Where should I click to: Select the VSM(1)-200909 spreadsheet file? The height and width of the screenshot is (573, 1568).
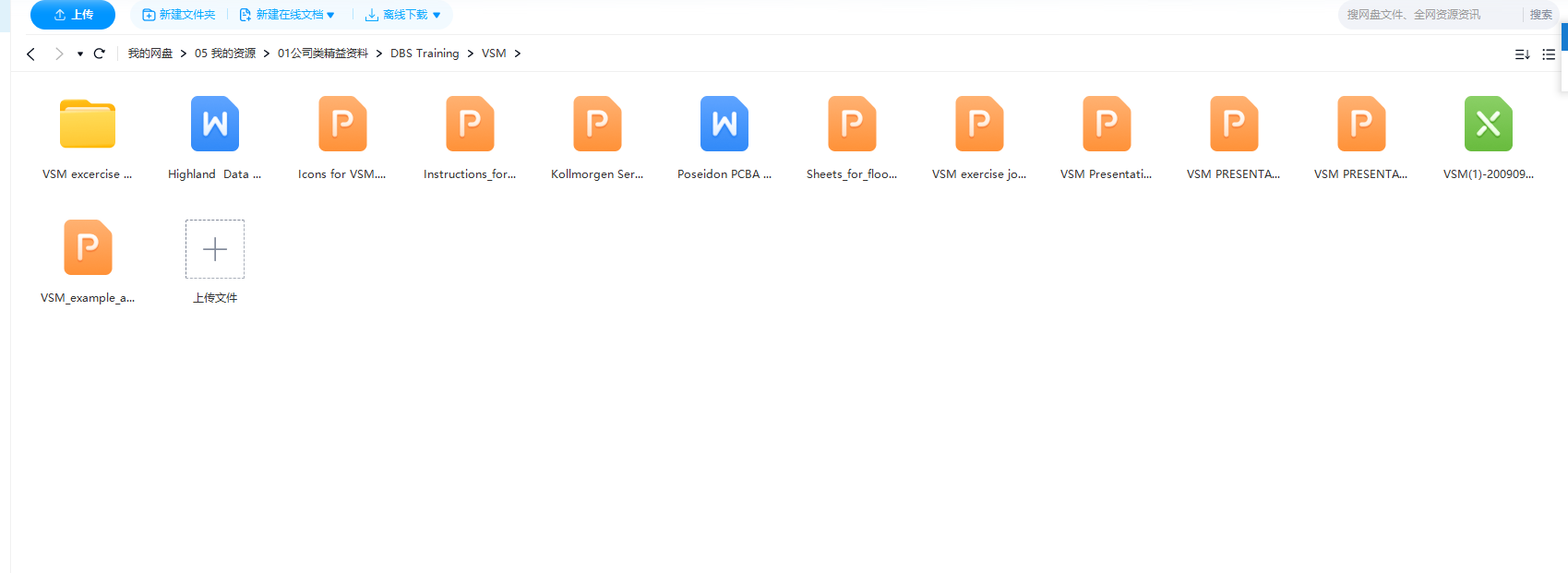(1488, 124)
